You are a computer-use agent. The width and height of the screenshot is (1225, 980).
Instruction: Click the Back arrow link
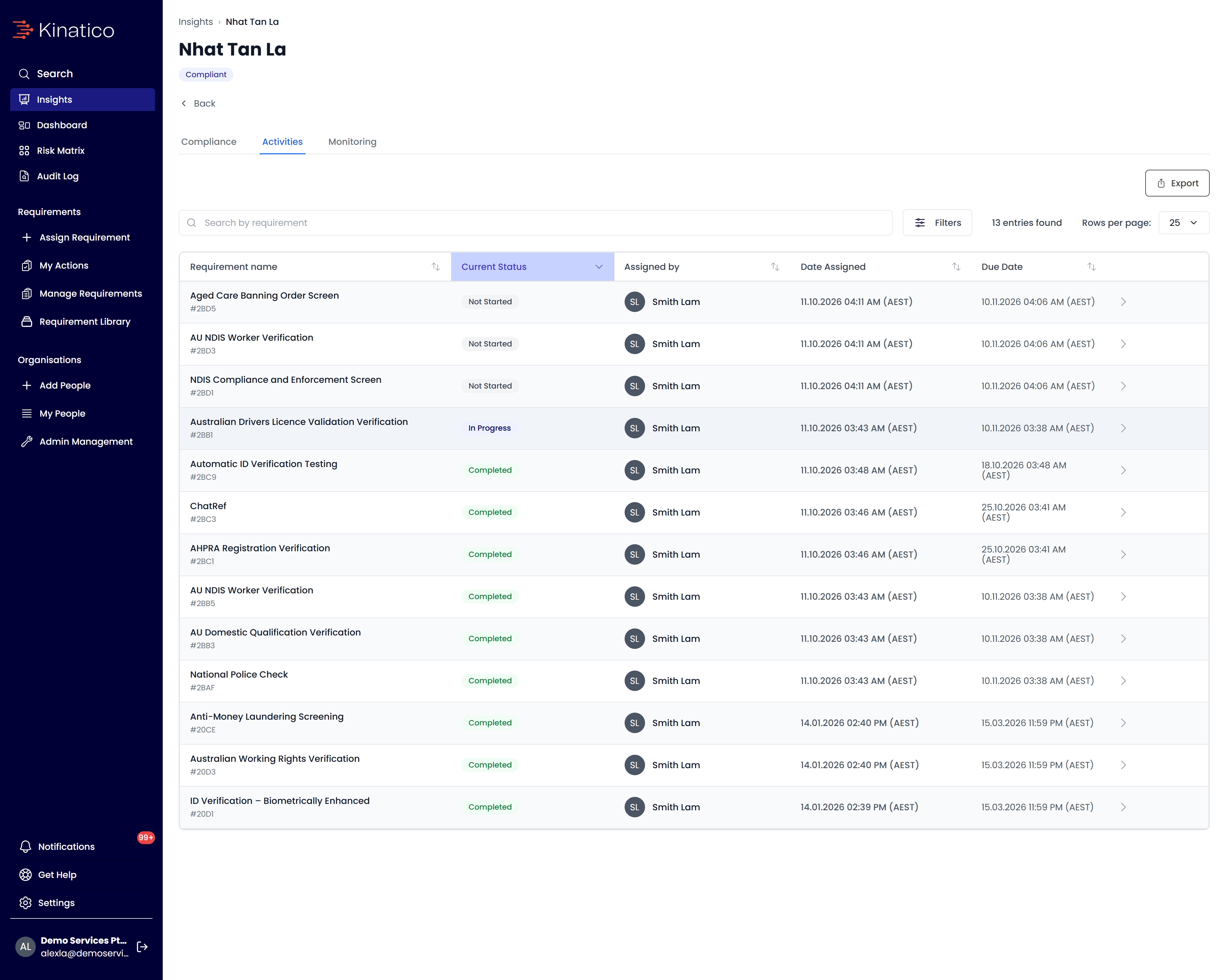[198, 103]
